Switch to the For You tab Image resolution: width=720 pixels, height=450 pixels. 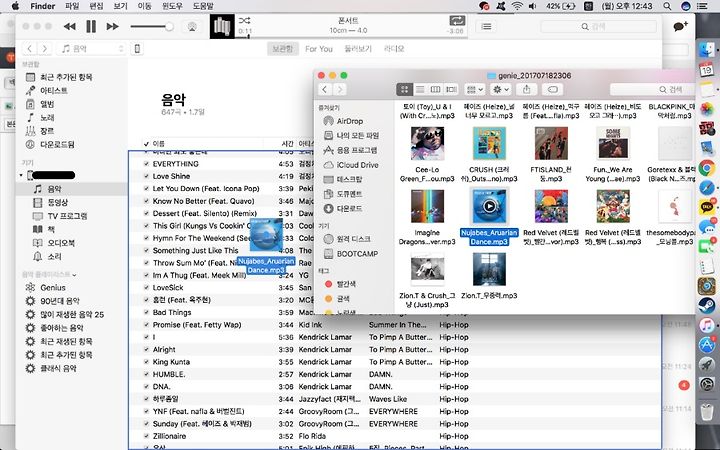click(319, 49)
